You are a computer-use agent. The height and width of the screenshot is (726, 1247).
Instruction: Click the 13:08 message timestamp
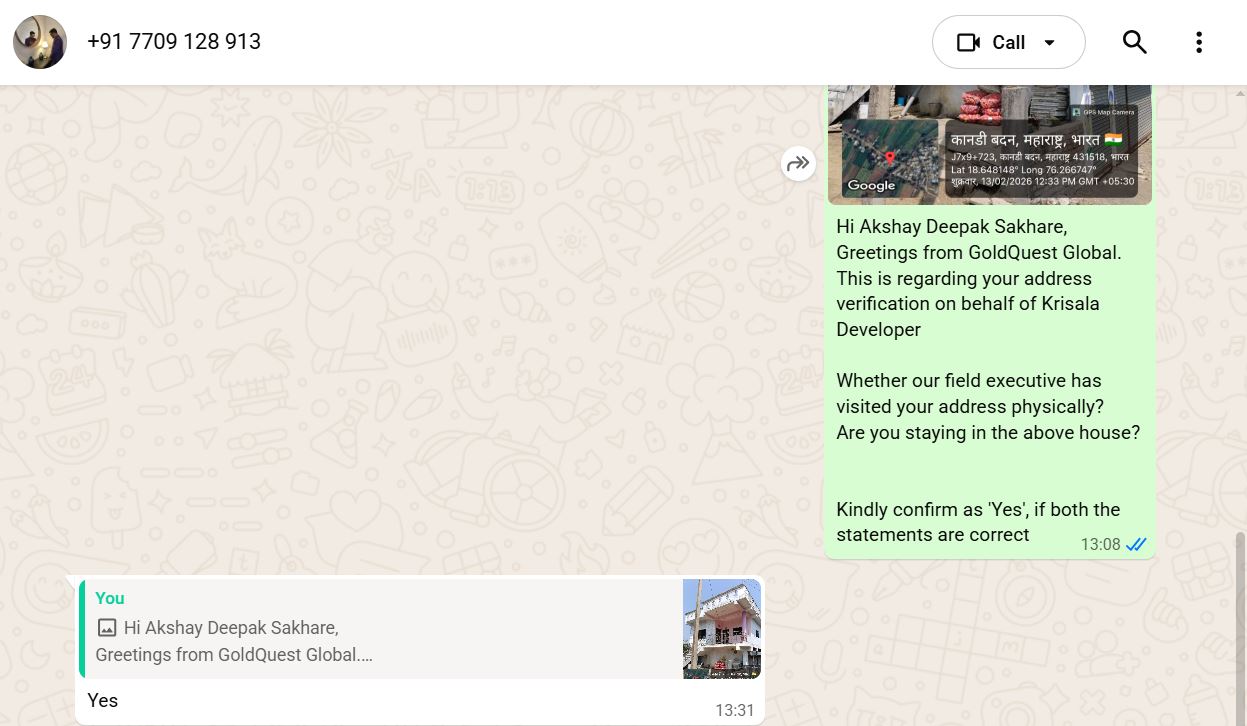pyautogui.click(x=1100, y=545)
